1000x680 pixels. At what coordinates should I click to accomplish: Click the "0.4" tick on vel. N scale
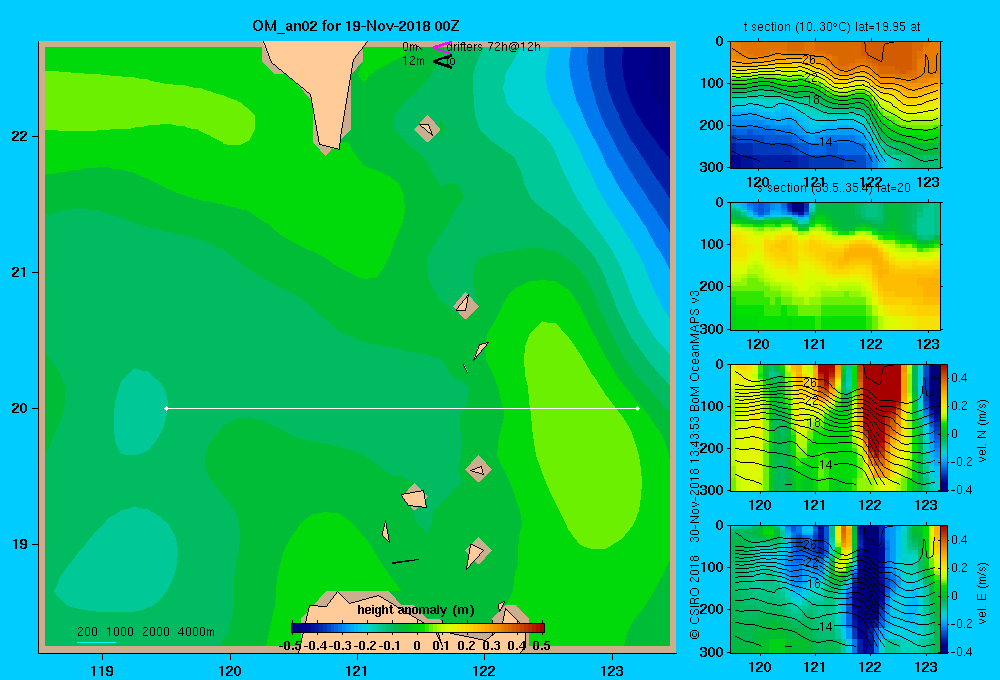959,378
